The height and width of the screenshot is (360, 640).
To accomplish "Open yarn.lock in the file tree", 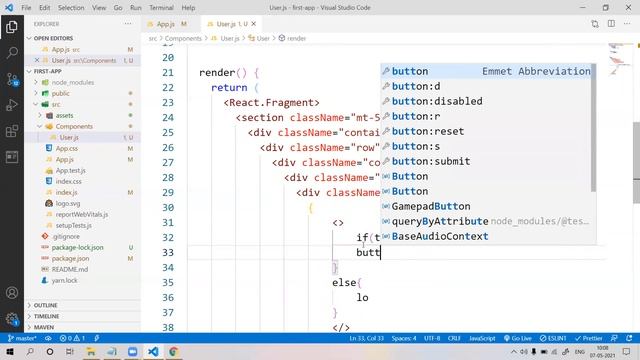I will click(x=64, y=280).
